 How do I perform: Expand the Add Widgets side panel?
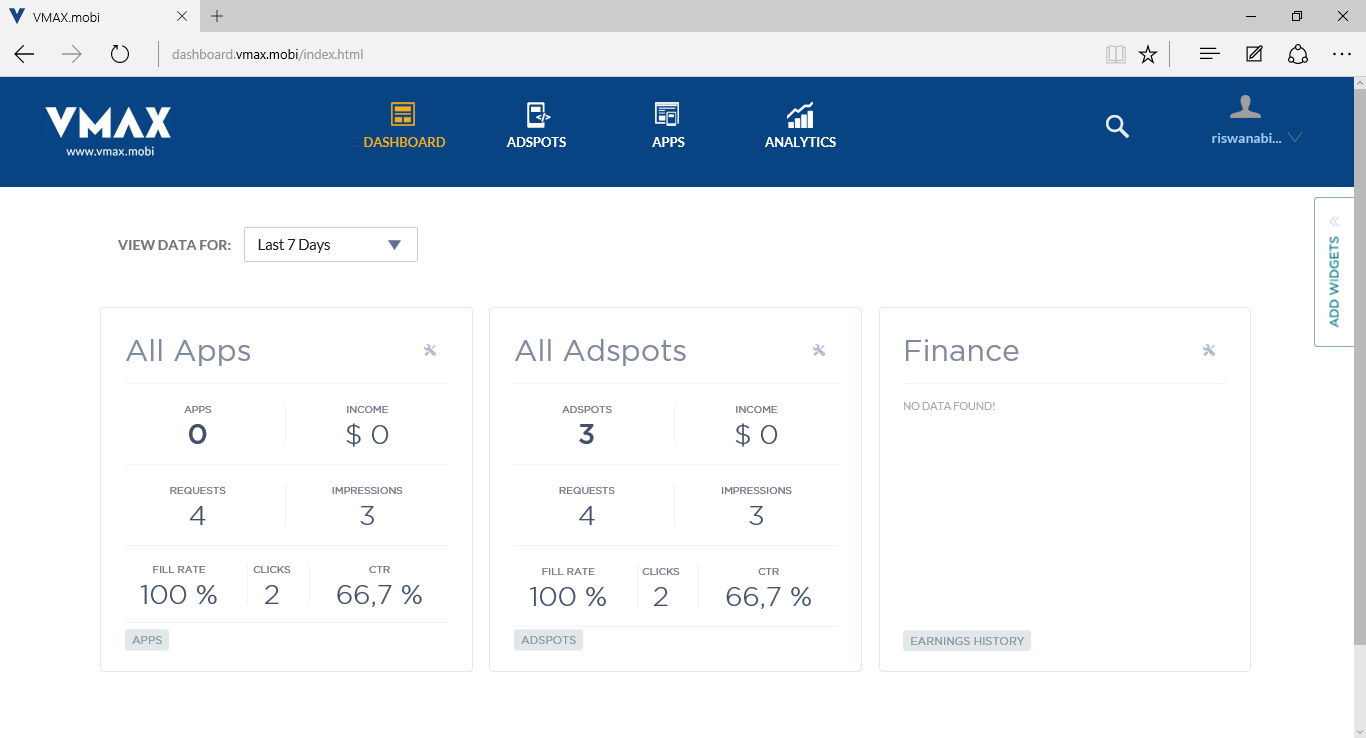click(x=1334, y=272)
